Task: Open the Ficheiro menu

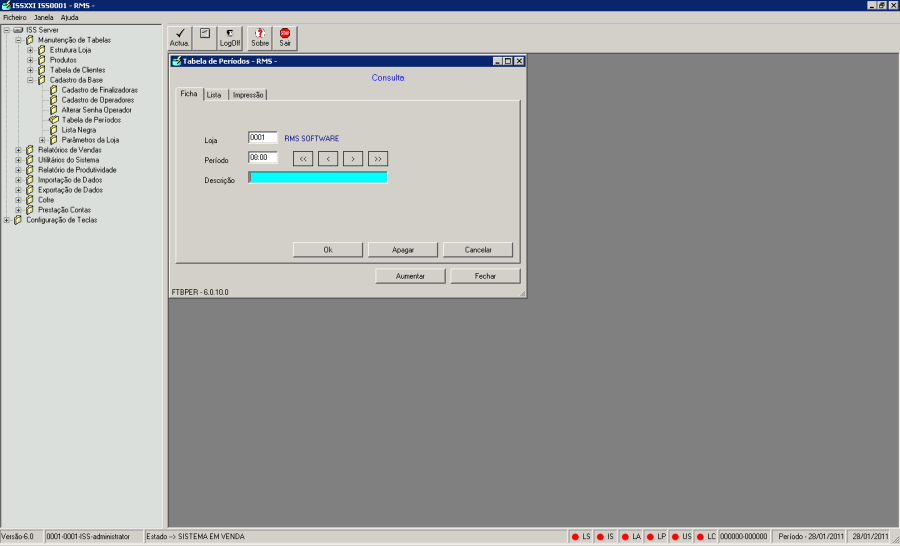Action: 15,18
